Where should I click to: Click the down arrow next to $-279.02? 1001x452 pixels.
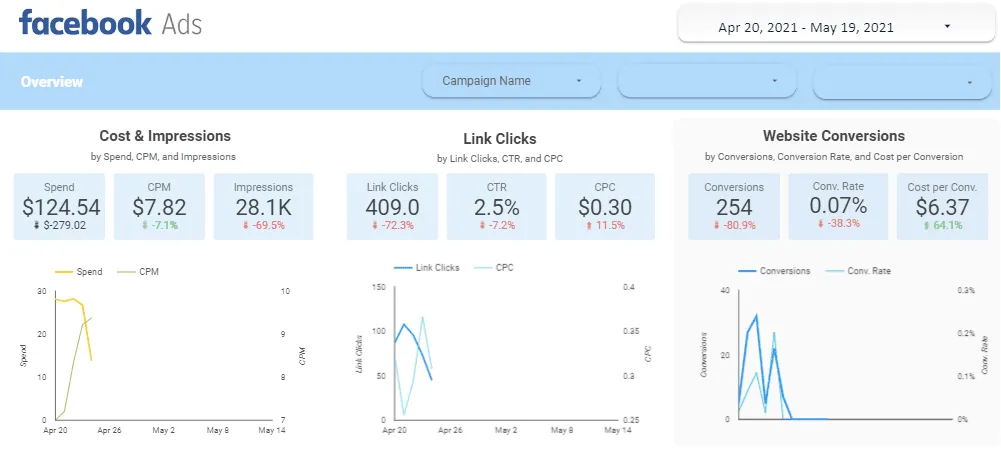34,225
